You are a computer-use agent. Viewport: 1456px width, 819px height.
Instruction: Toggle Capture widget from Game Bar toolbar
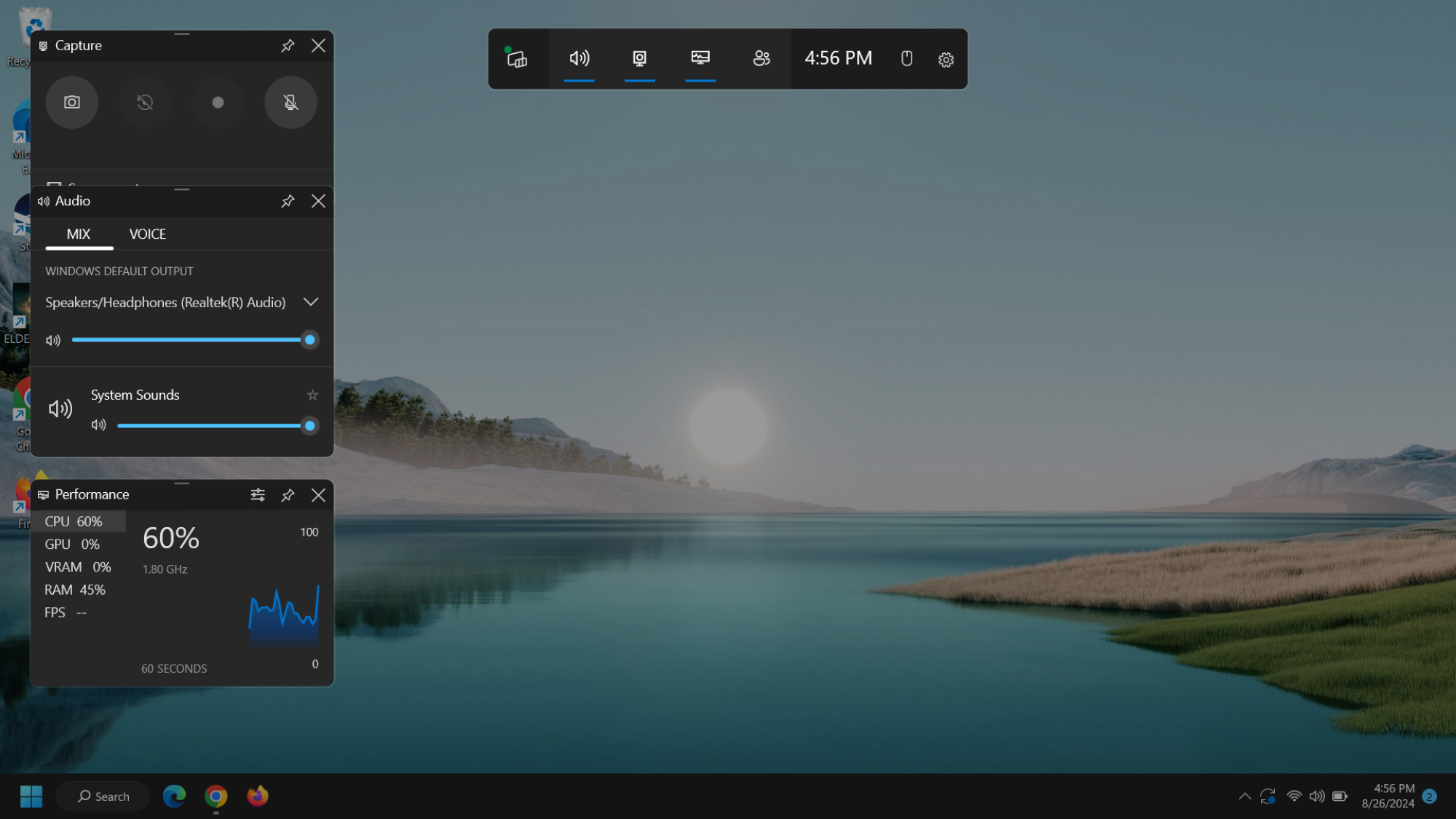tap(639, 59)
